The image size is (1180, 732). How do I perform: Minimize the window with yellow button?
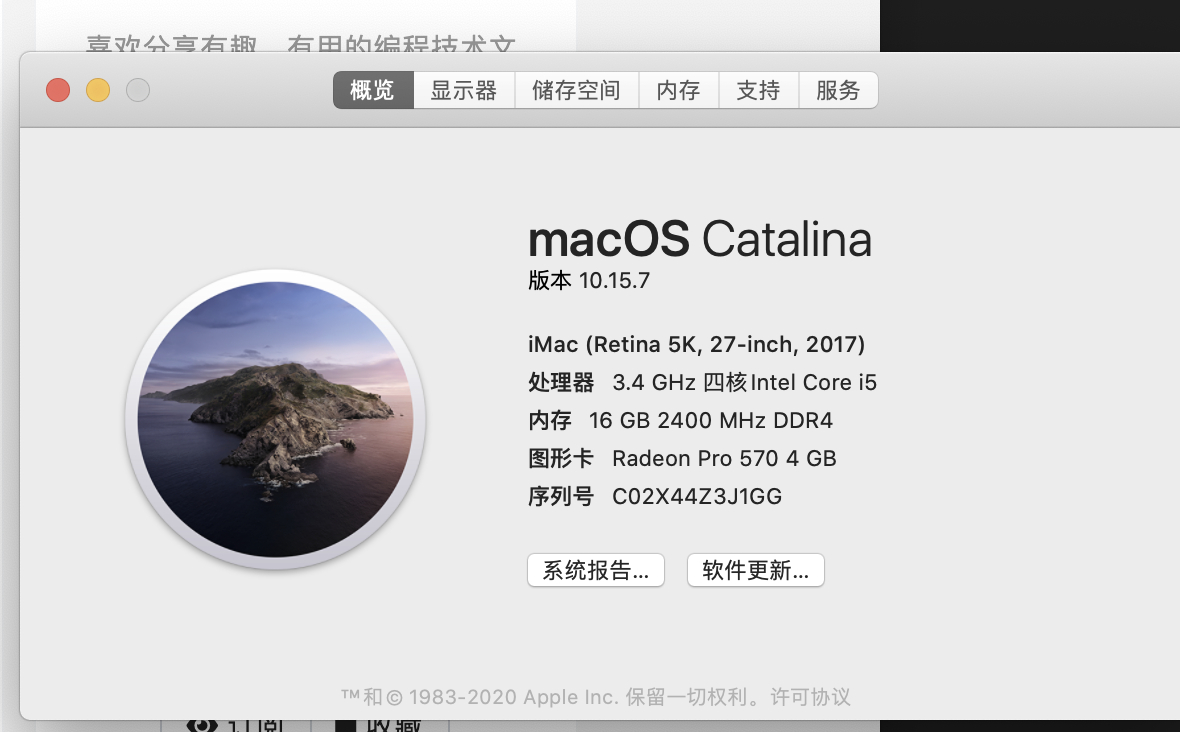coord(98,90)
